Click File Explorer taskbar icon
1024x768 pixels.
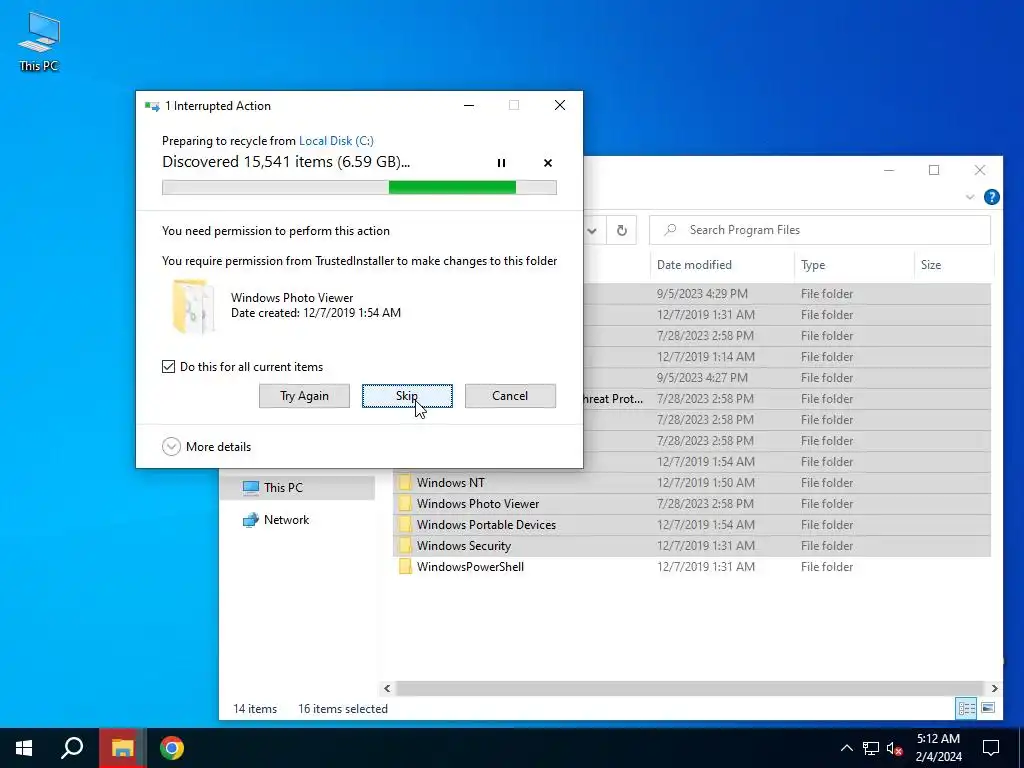(x=122, y=748)
